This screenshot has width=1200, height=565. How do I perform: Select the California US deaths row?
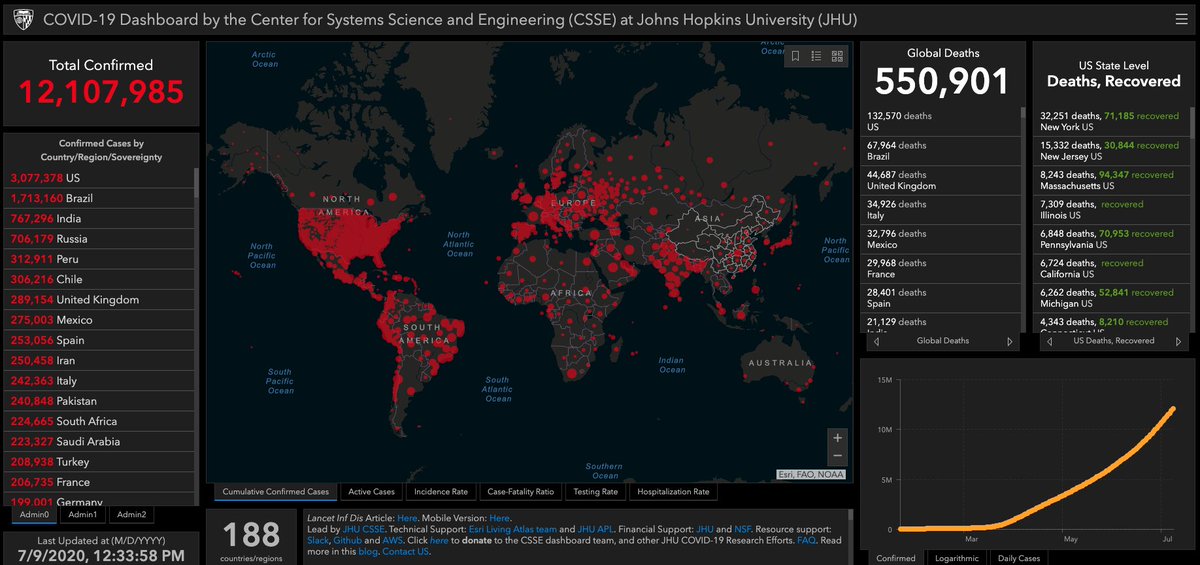(x=1113, y=268)
